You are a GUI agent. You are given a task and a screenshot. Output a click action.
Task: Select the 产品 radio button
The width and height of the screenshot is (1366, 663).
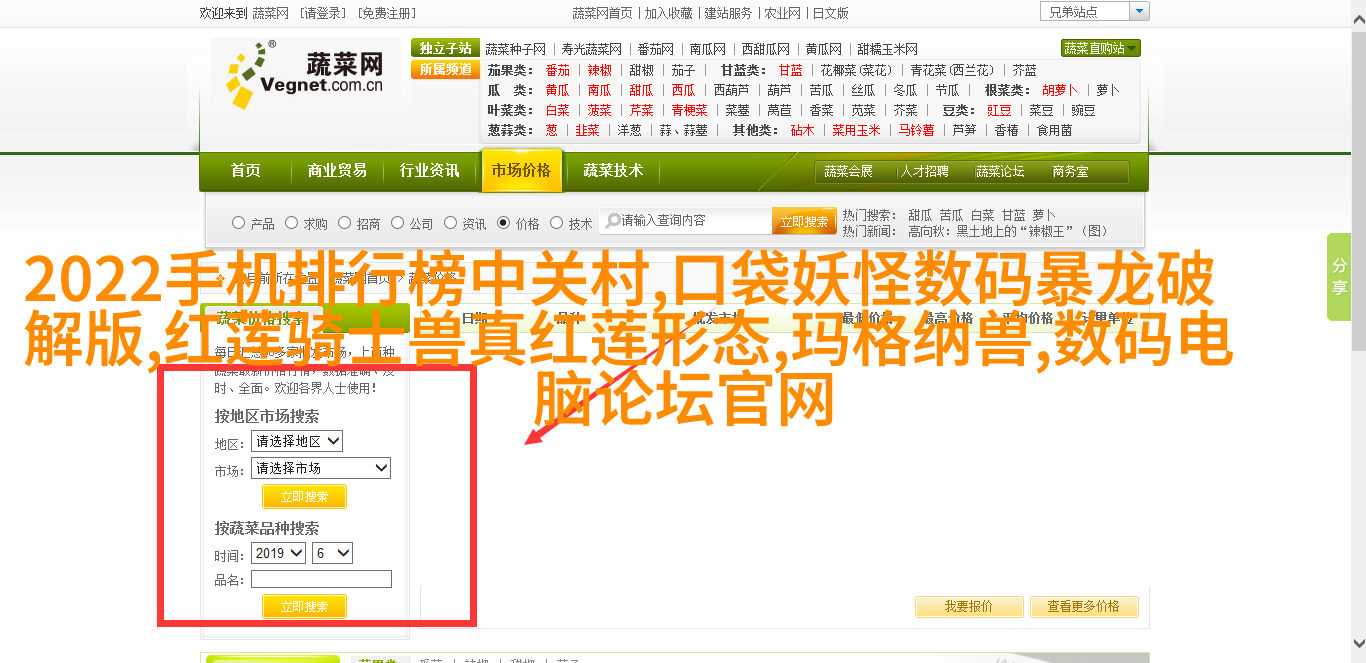238,223
